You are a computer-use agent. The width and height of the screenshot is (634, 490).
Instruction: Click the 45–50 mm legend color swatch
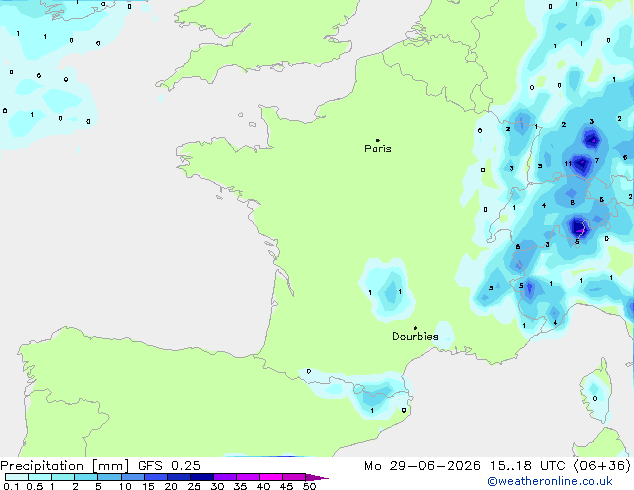pyautogui.click(x=294, y=477)
